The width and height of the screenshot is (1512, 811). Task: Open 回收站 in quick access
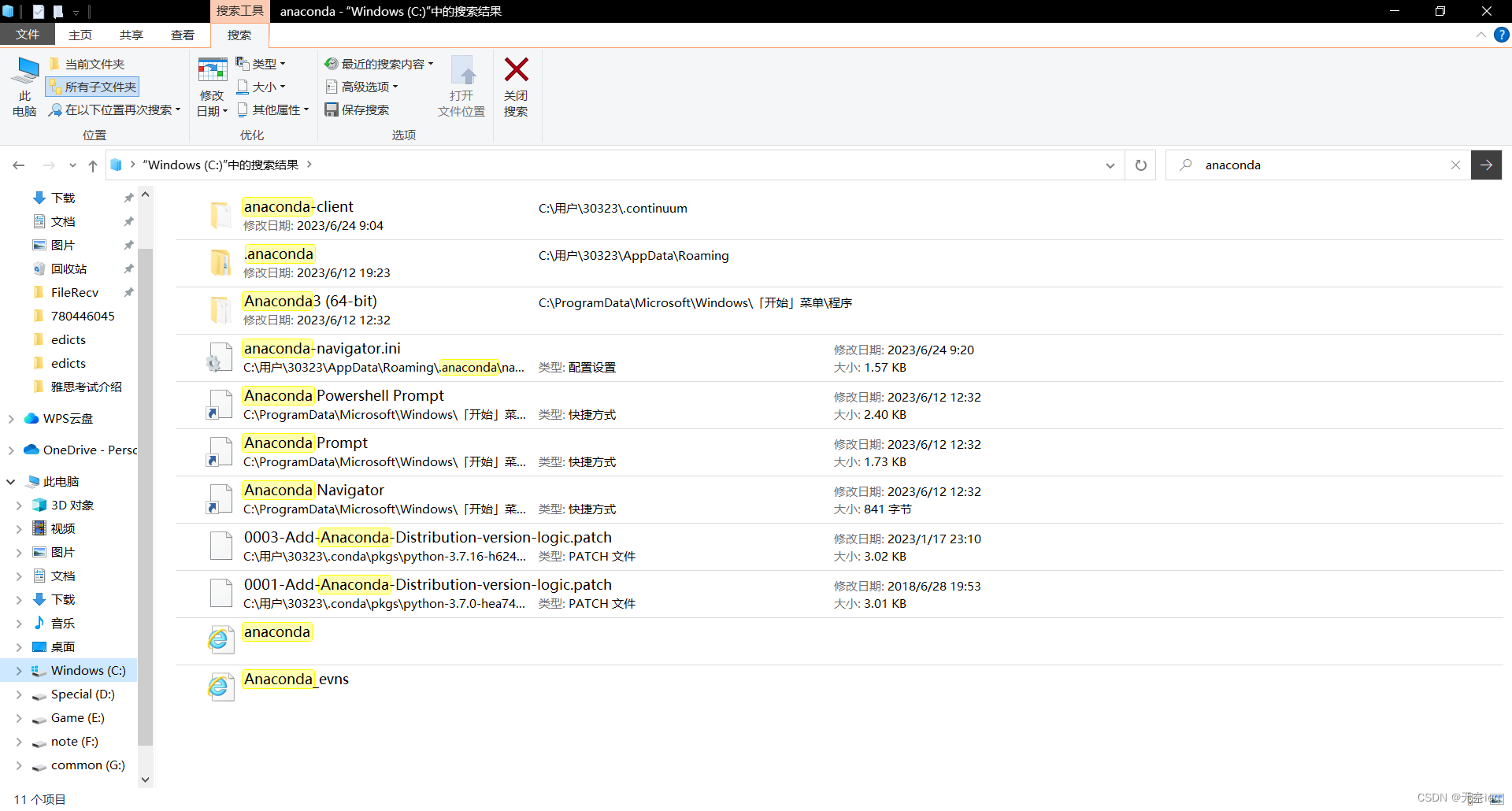point(69,268)
